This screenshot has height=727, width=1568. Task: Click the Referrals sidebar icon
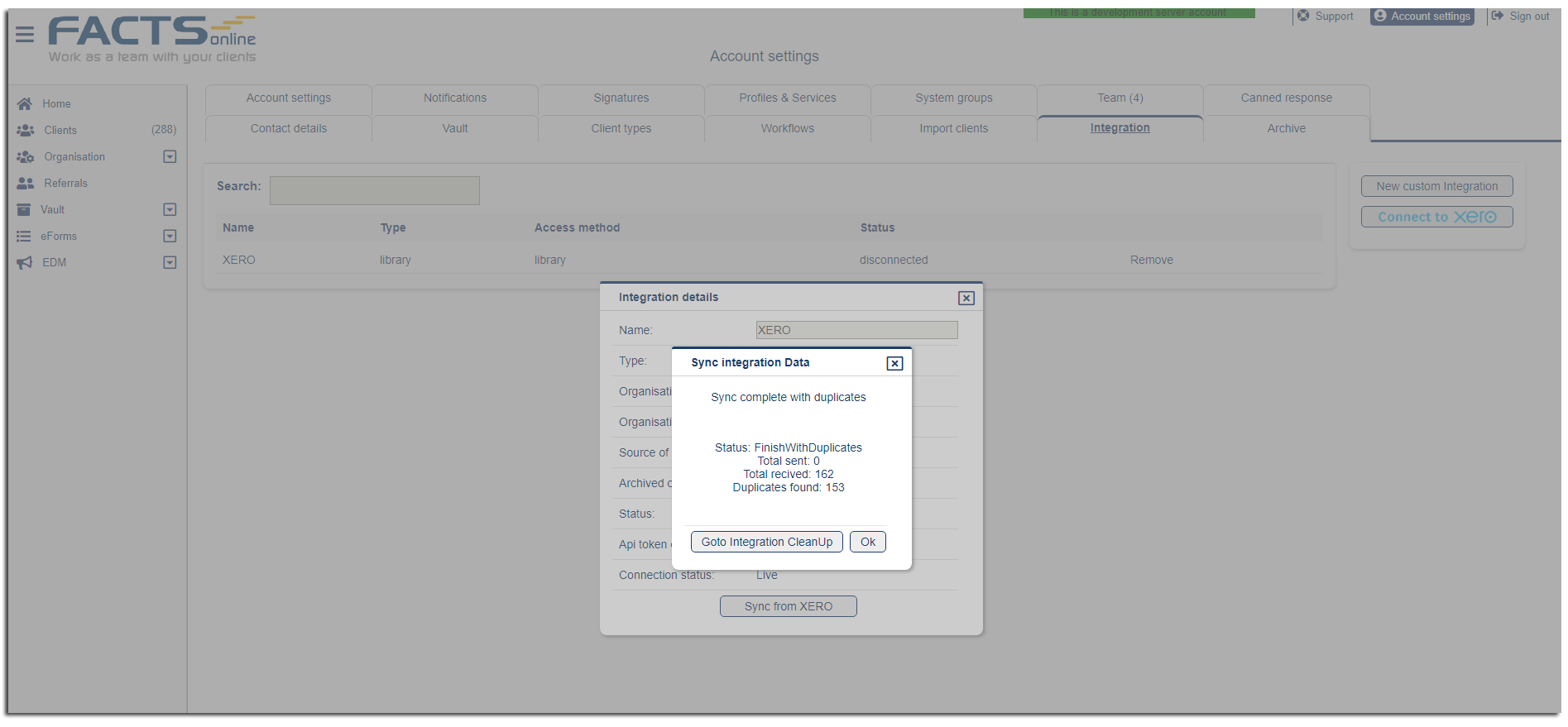coord(26,183)
